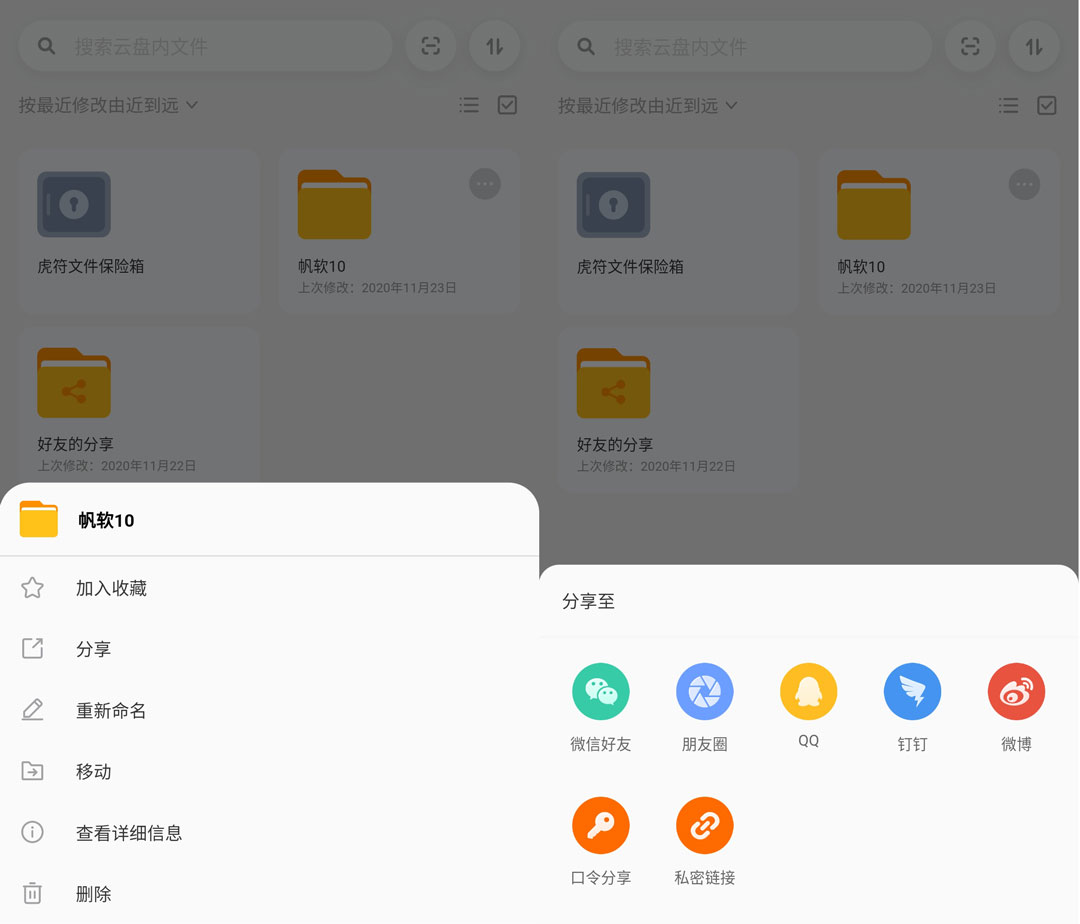Tap 上次修改：2020年11月23日 text in left screen
Image resolution: width=1080 pixels, height=924 pixels.
pos(377,288)
